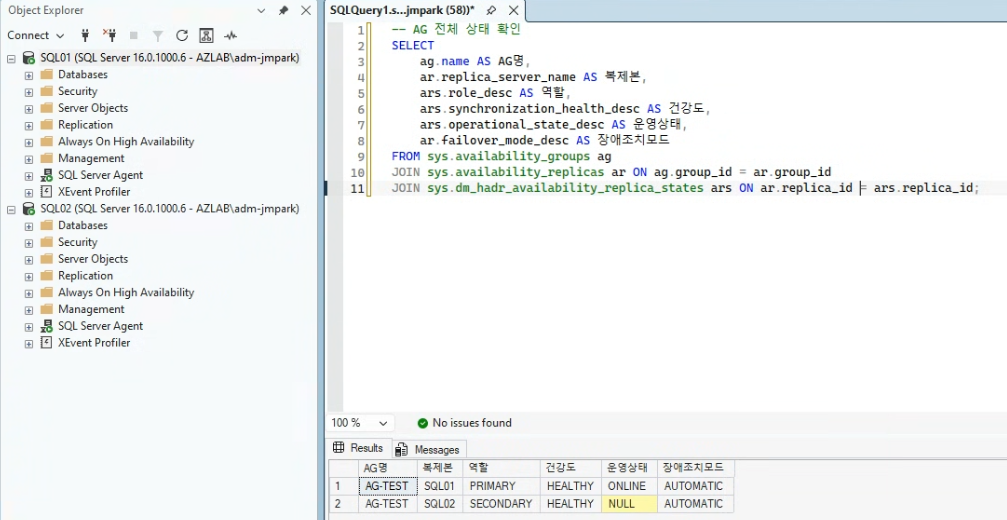1007x520 pixels.
Task: Click the Security folder icon under SQL02
Action: [46, 242]
